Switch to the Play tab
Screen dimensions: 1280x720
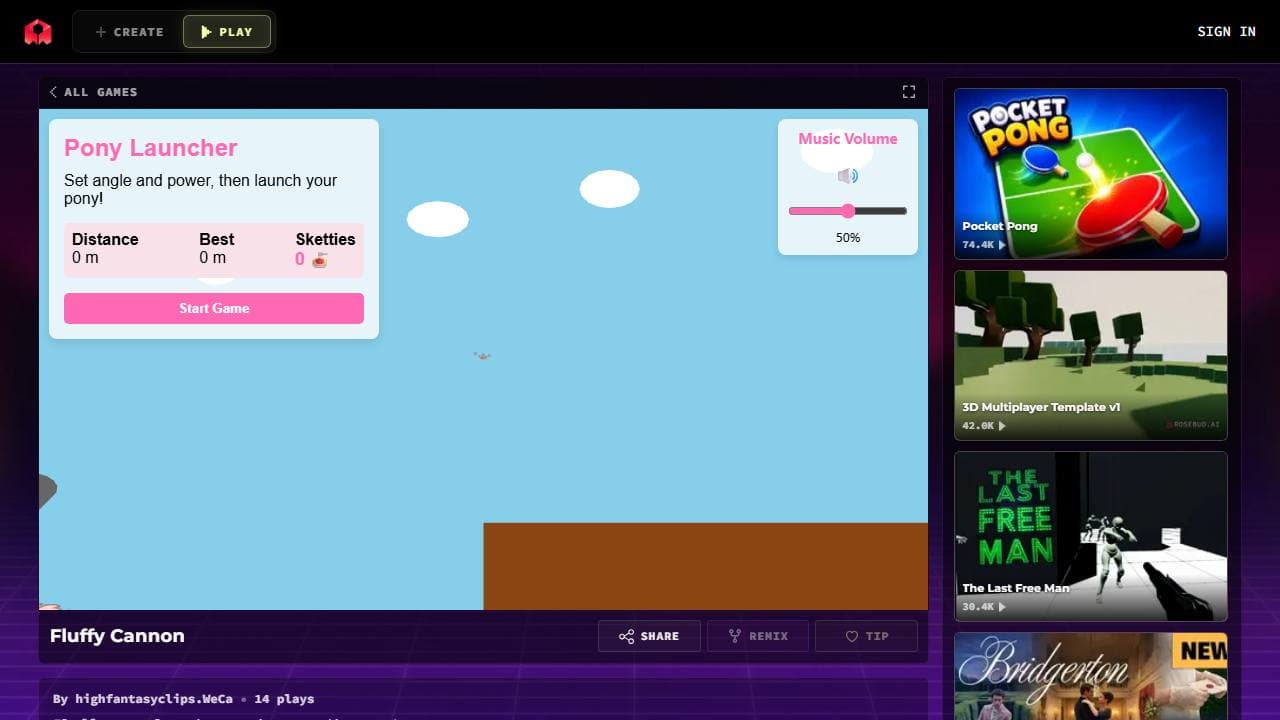[227, 32]
